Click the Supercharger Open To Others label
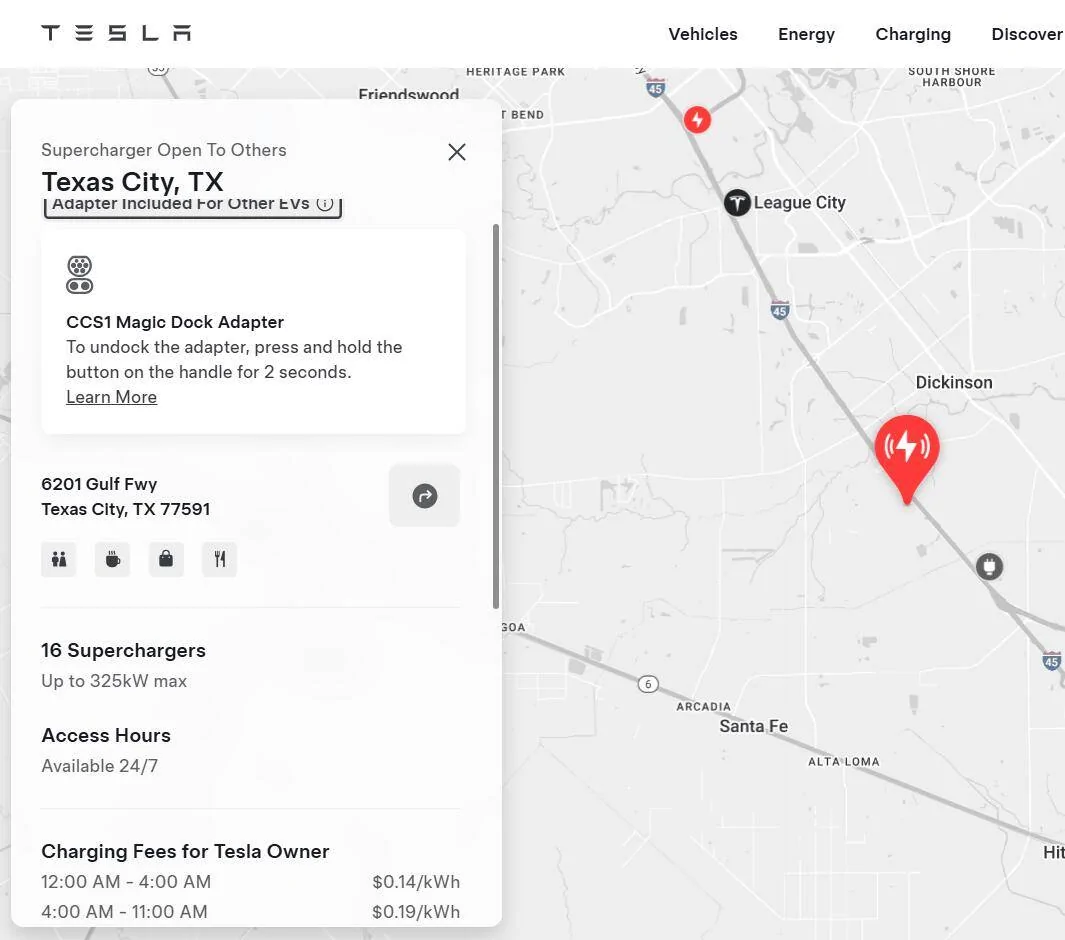Viewport: 1065px width, 940px height. (164, 150)
